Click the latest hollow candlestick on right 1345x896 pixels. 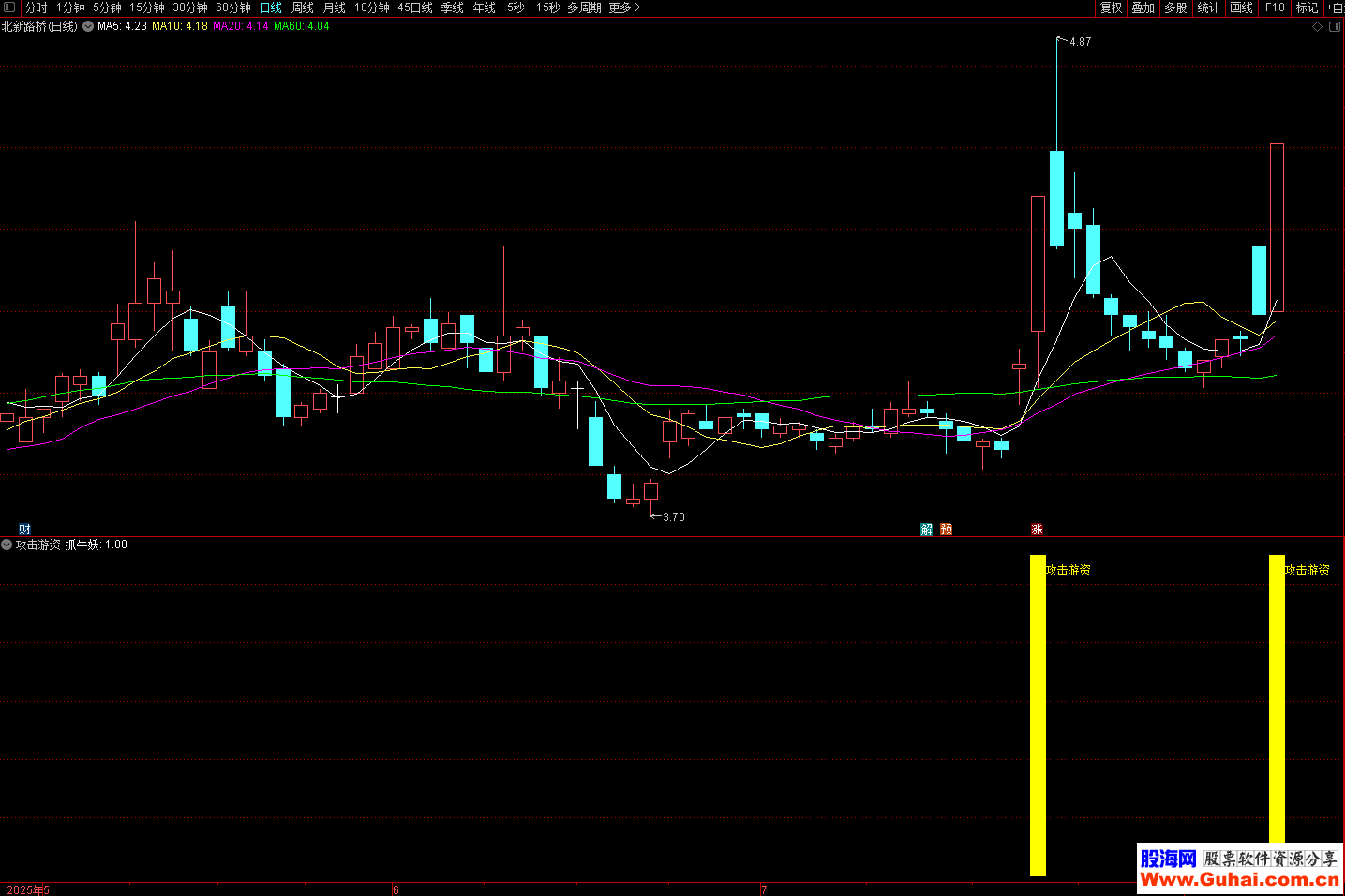click(1277, 228)
